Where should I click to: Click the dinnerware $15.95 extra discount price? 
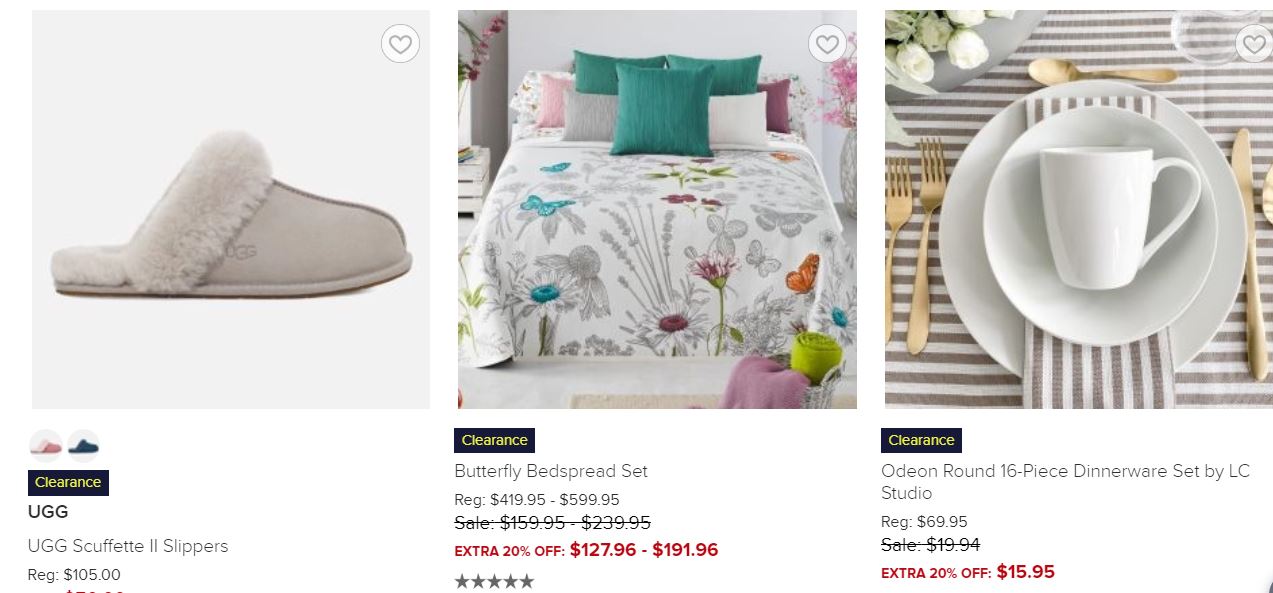[x=1026, y=572]
